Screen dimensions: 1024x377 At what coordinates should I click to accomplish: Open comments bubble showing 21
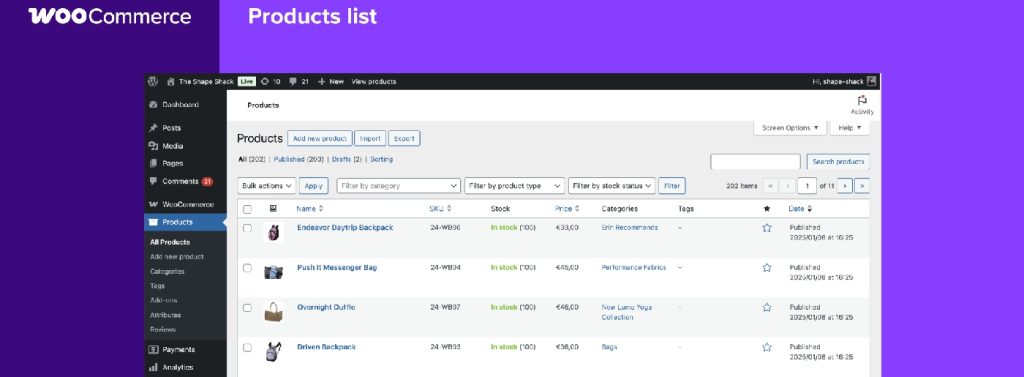(x=299, y=82)
